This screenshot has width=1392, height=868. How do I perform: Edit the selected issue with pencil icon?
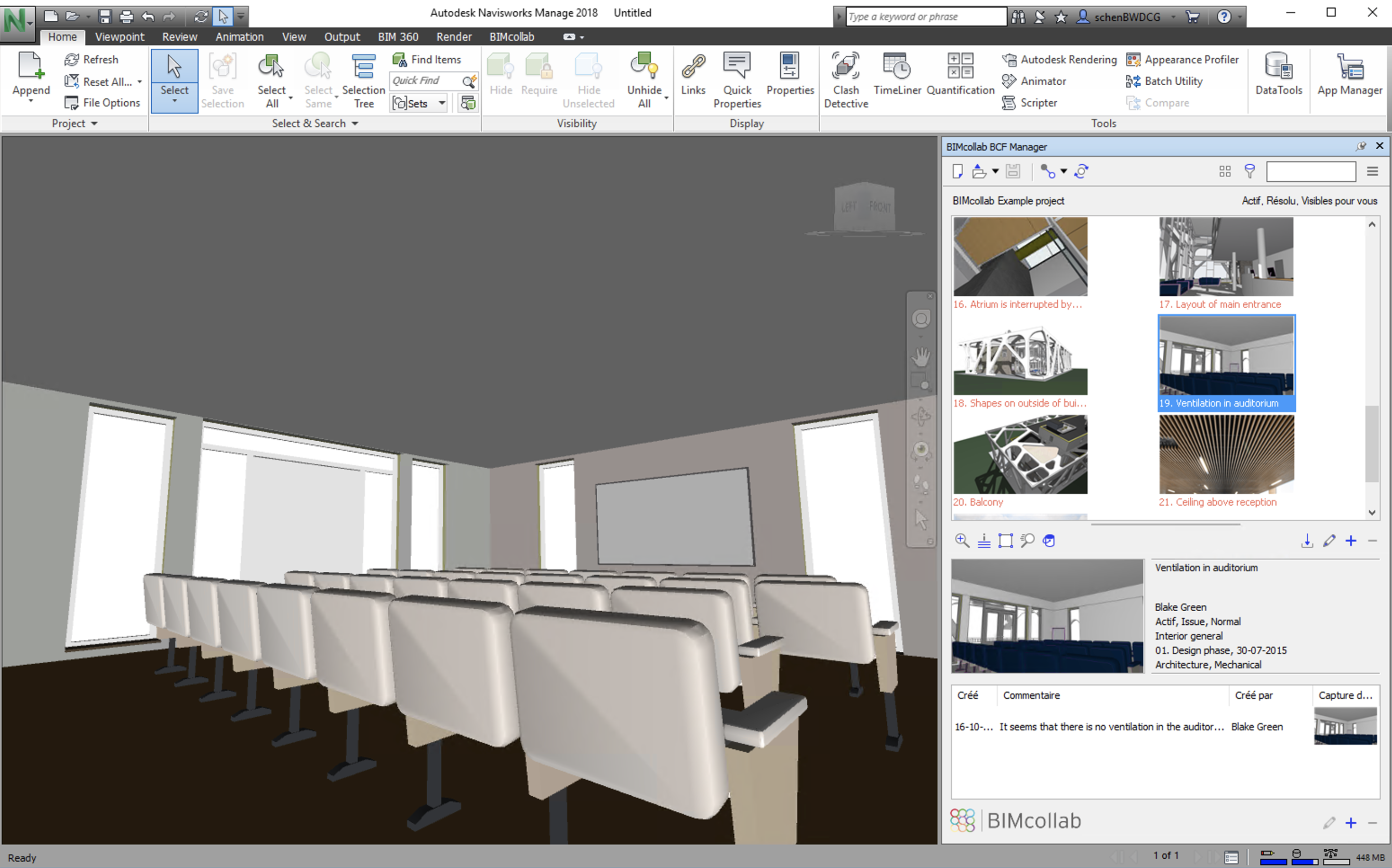pyautogui.click(x=1329, y=540)
